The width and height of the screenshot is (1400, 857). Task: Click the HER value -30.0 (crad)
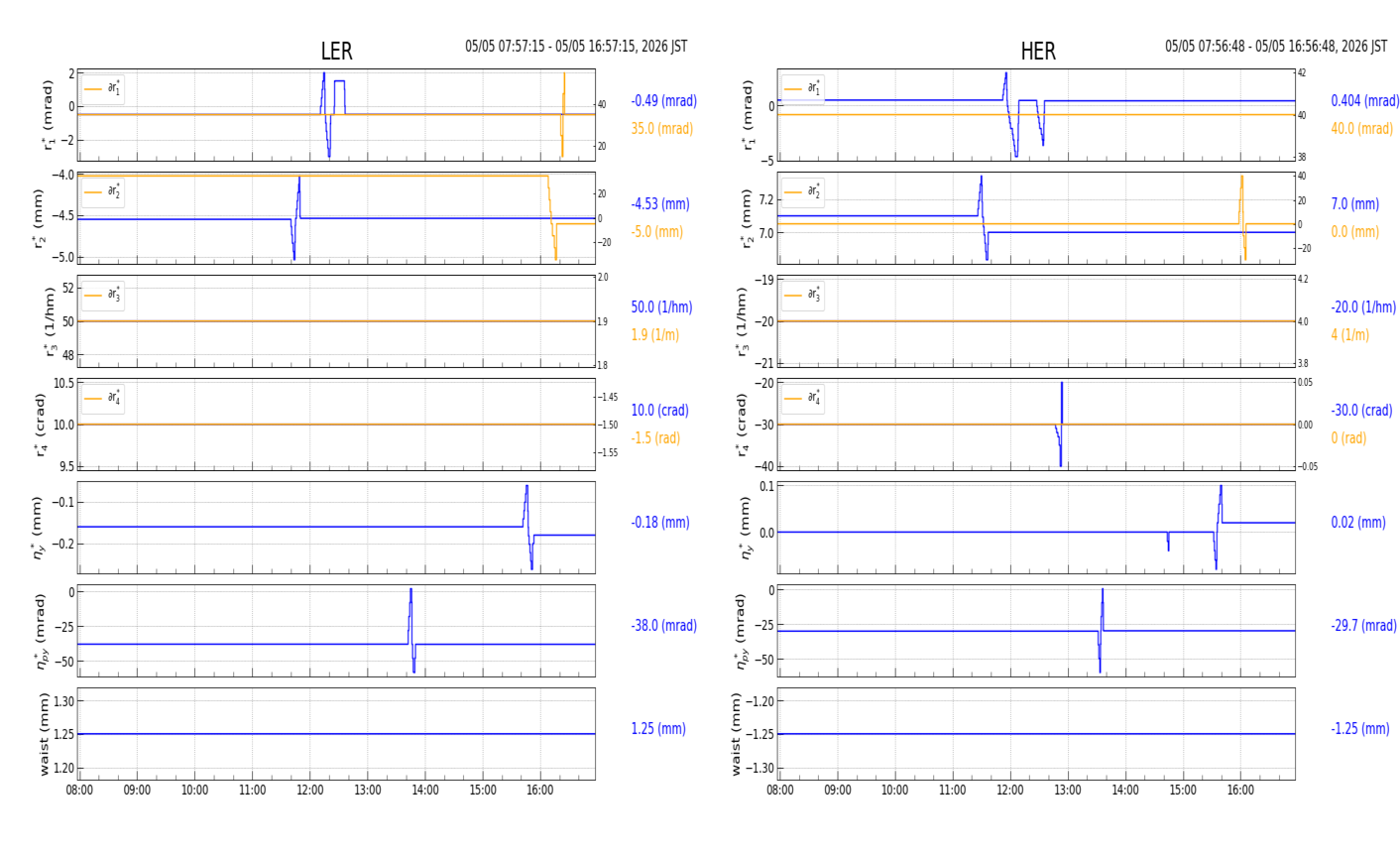1361,410
